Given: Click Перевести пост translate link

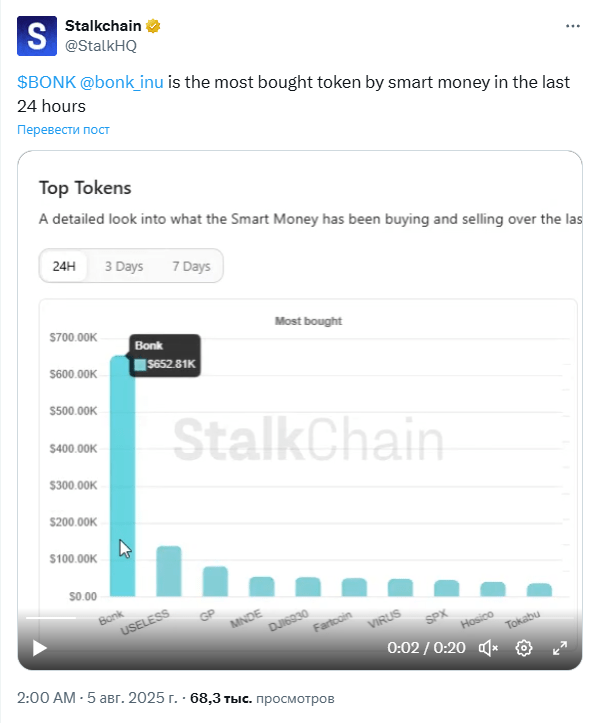Looking at the screenshot, I should 63,130.
